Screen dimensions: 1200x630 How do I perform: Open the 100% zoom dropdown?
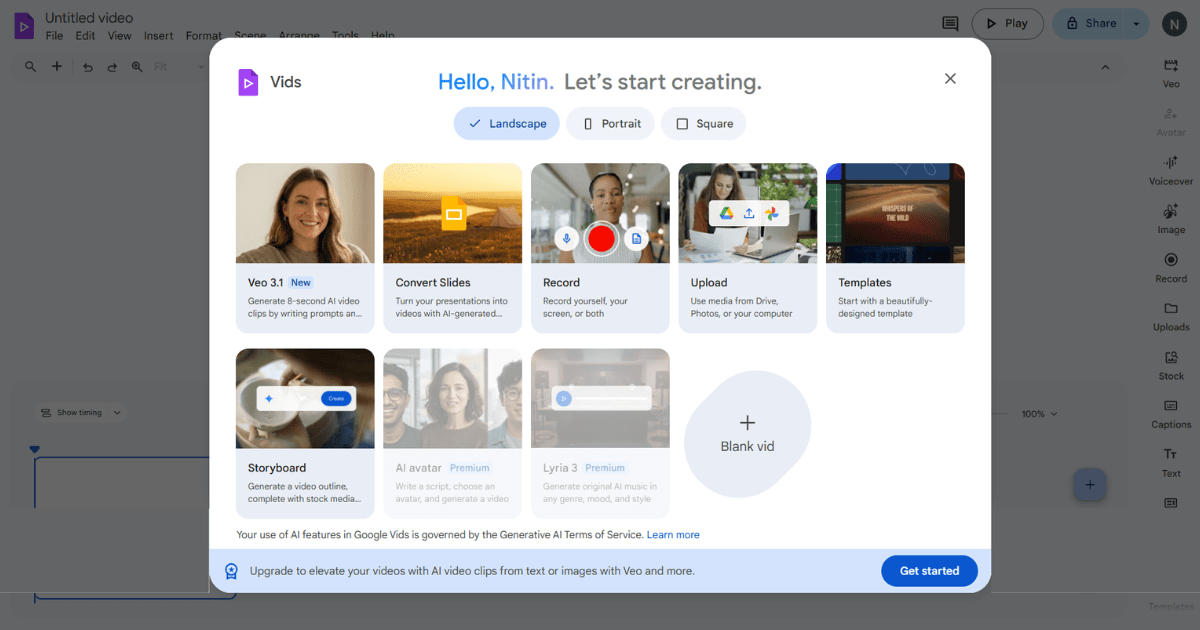point(1038,413)
